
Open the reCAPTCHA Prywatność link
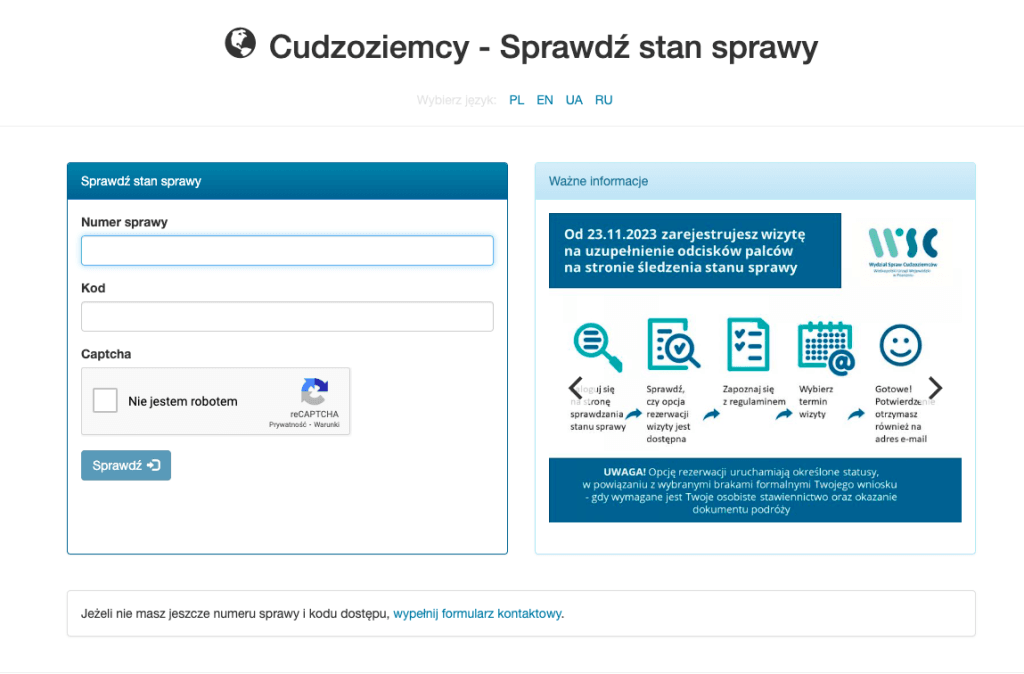(288, 425)
